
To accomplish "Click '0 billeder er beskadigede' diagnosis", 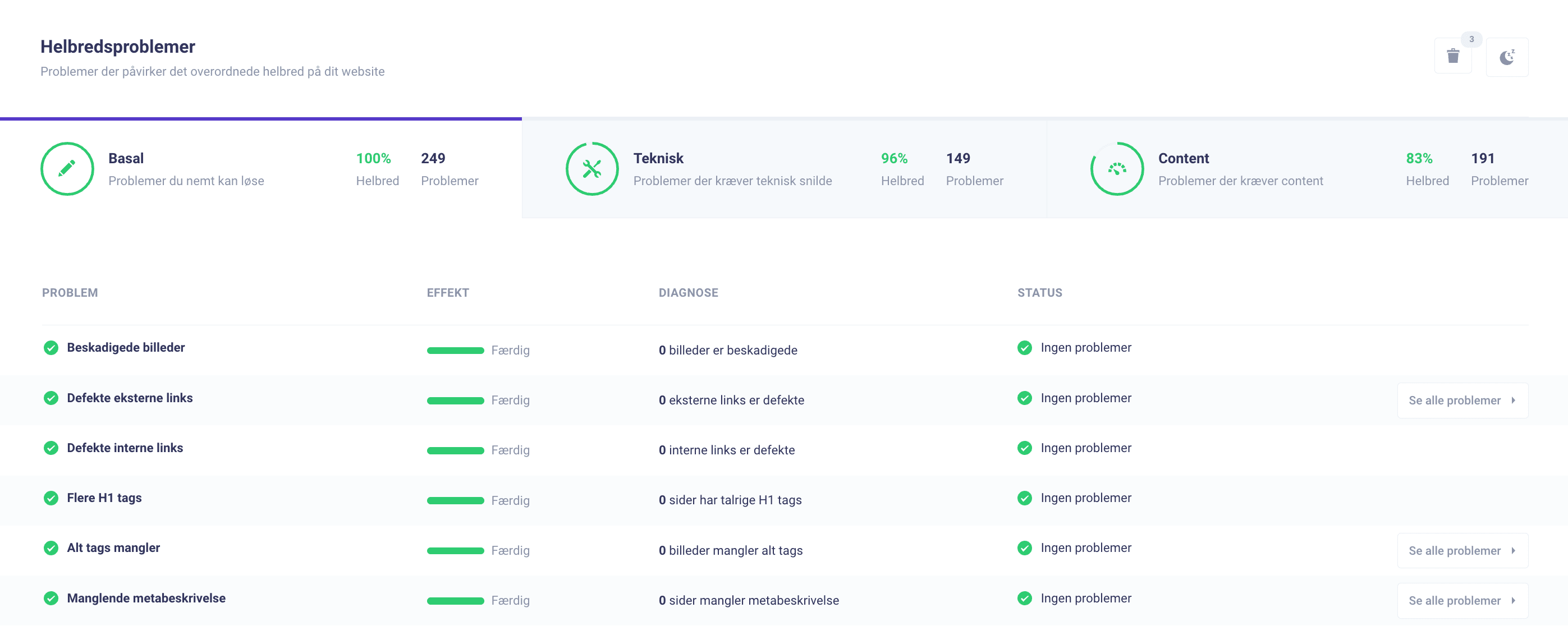I will pos(728,351).
